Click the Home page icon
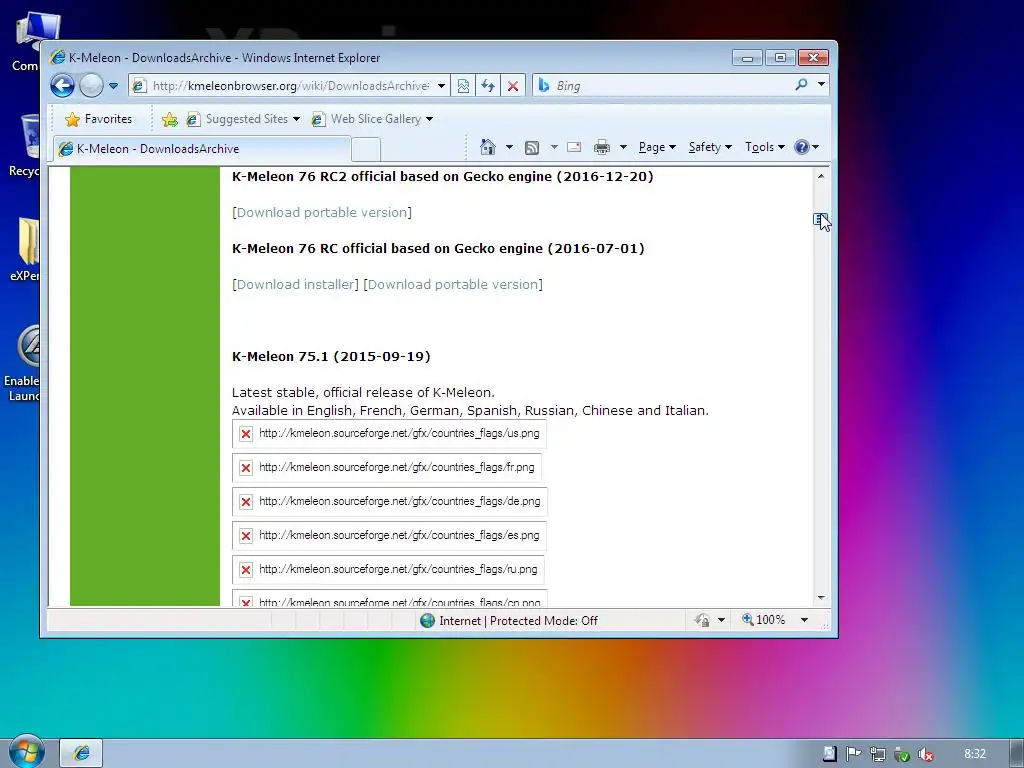This screenshot has height=768, width=1024. (x=488, y=147)
